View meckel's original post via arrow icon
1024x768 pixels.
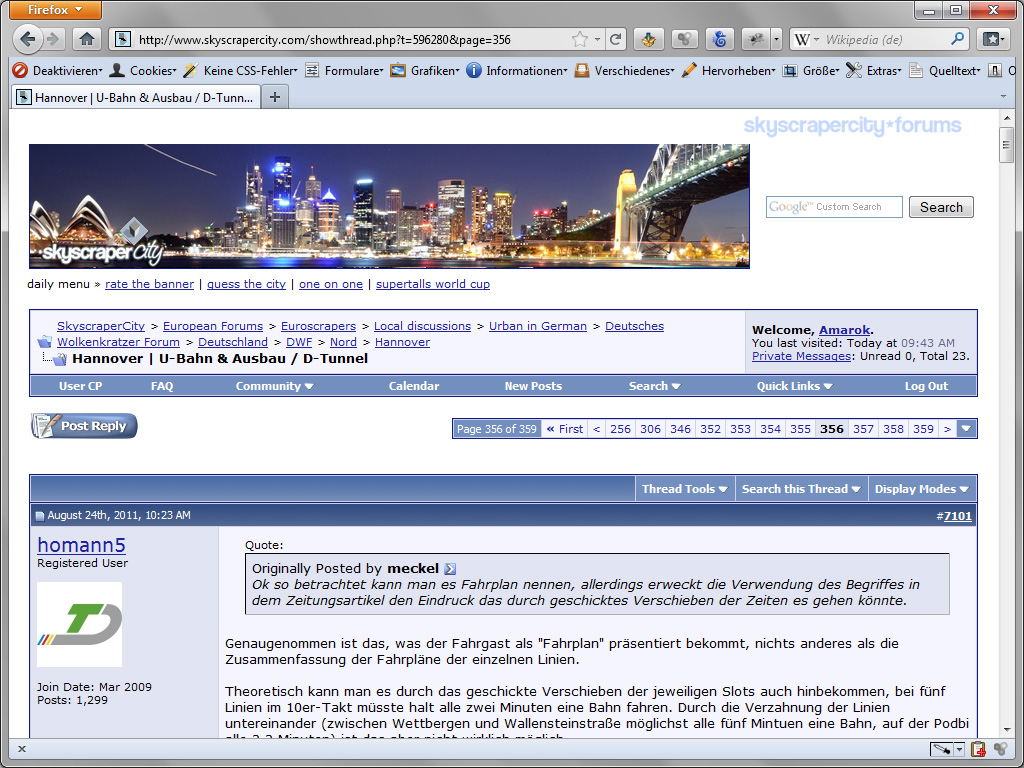tap(450, 569)
